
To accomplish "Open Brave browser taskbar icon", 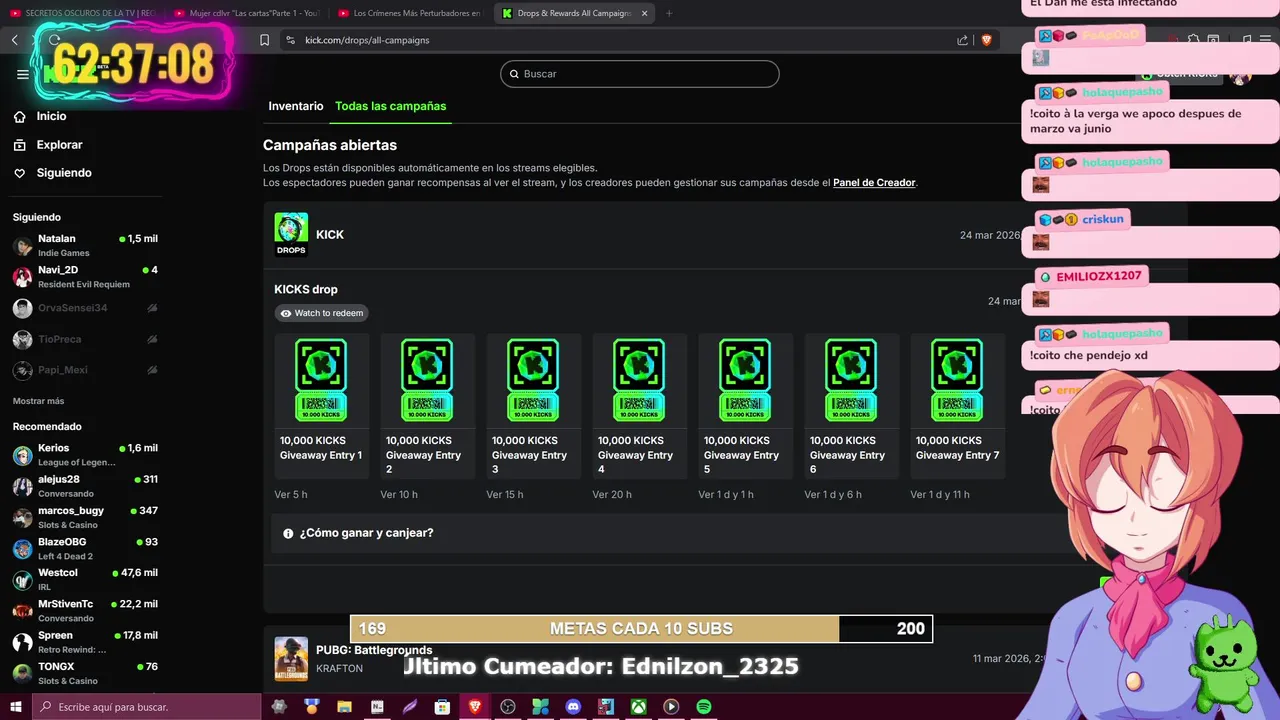I will (475, 707).
